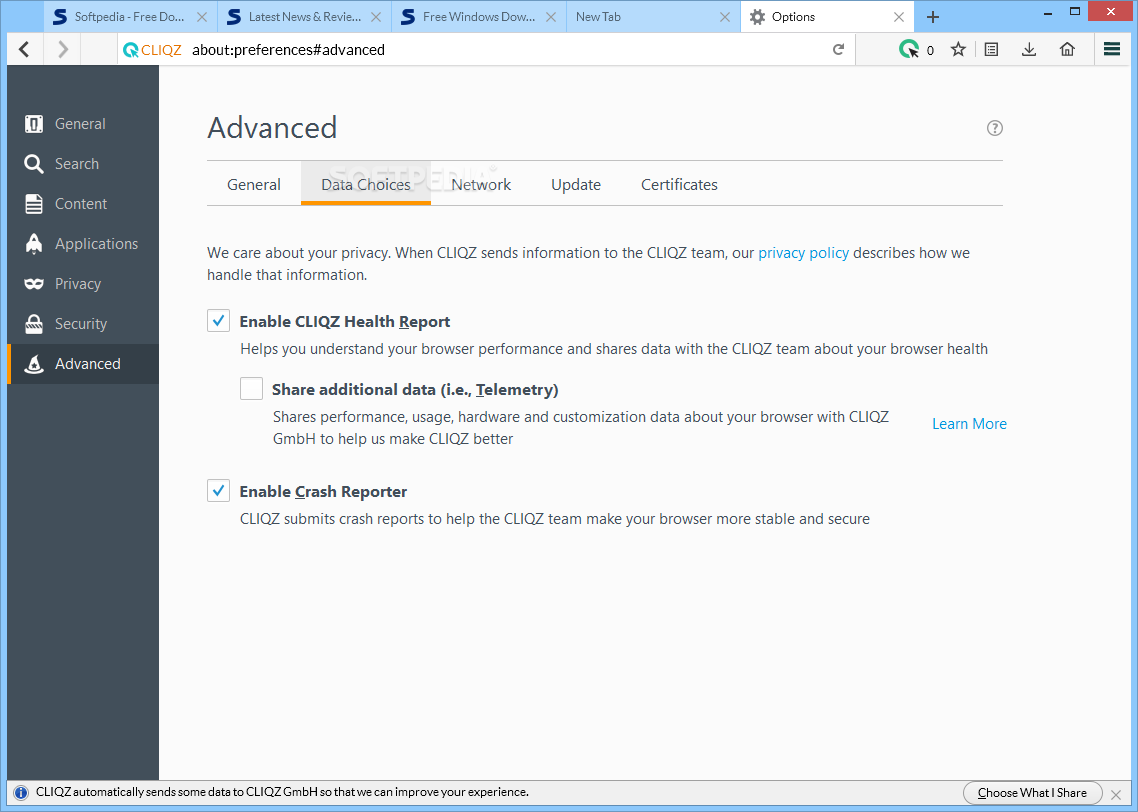Open Applications sidebar category
Screen dimensions: 1138x812
pos(83,244)
